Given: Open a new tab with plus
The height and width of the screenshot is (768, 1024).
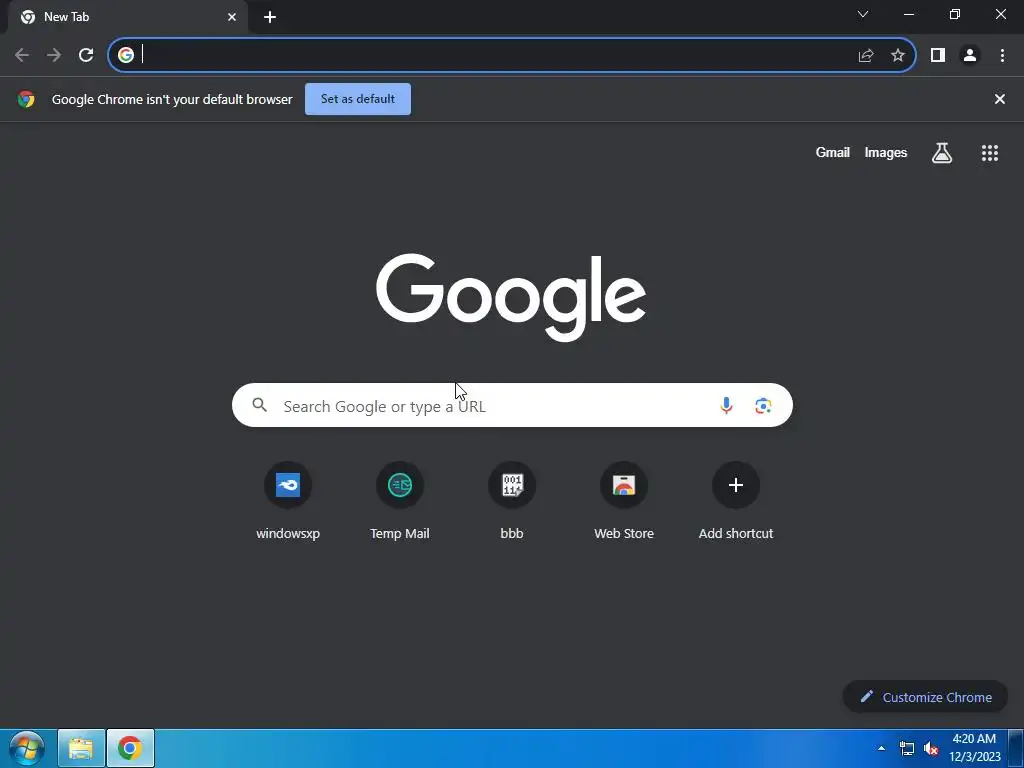Looking at the screenshot, I should point(270,17).
